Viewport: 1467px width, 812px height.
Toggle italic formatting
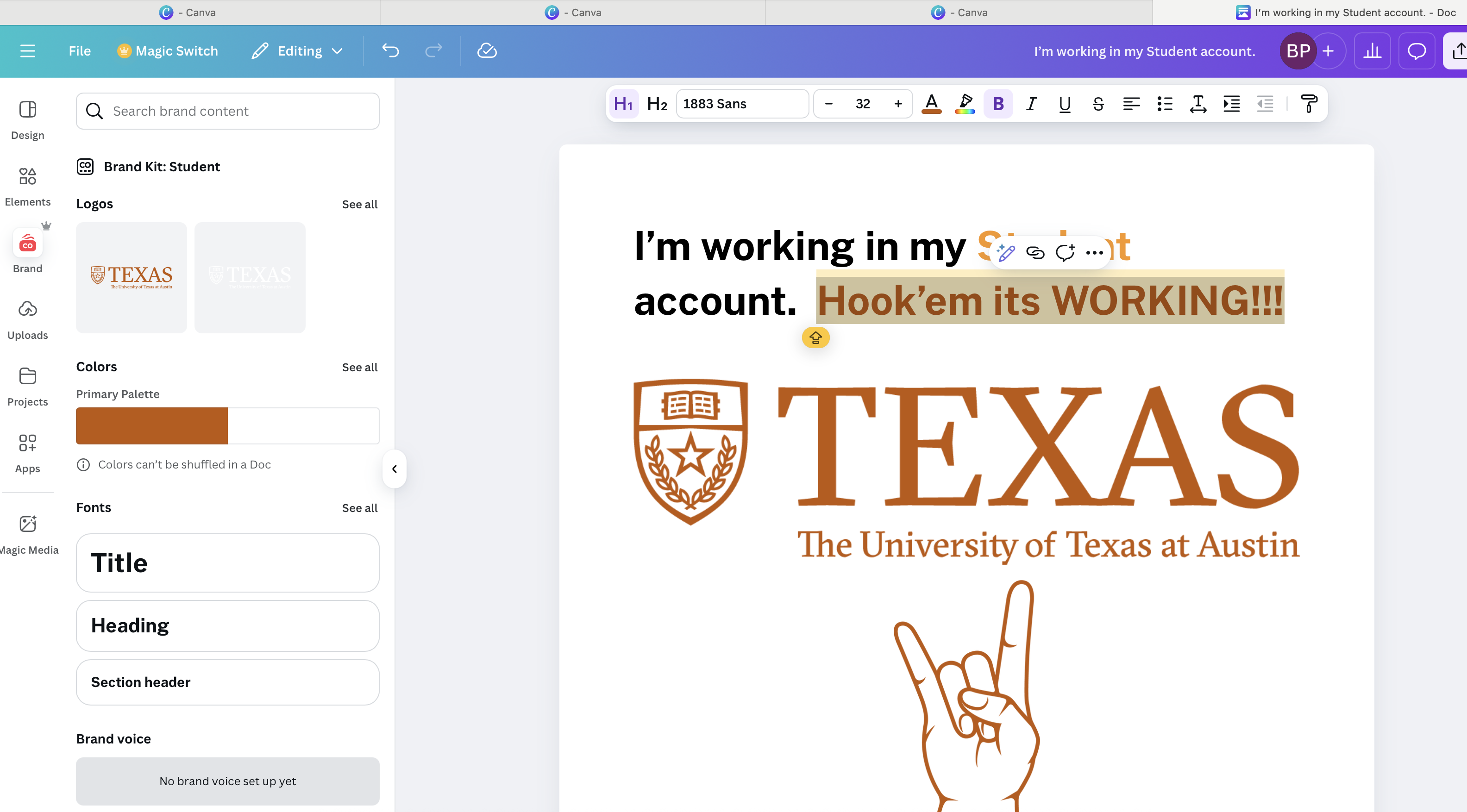click(x=1031, y=104)
